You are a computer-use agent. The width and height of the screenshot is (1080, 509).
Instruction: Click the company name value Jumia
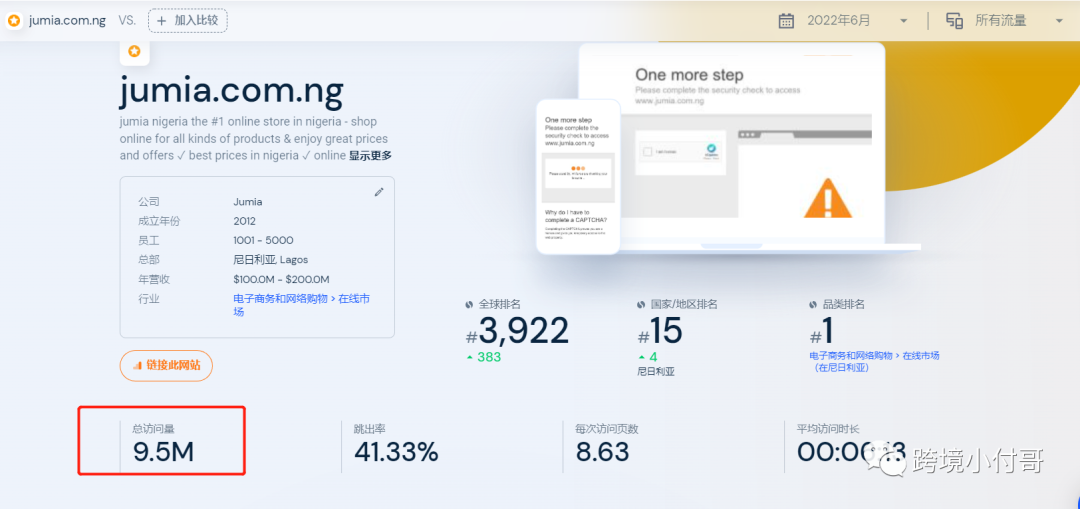tap(248, 202)
